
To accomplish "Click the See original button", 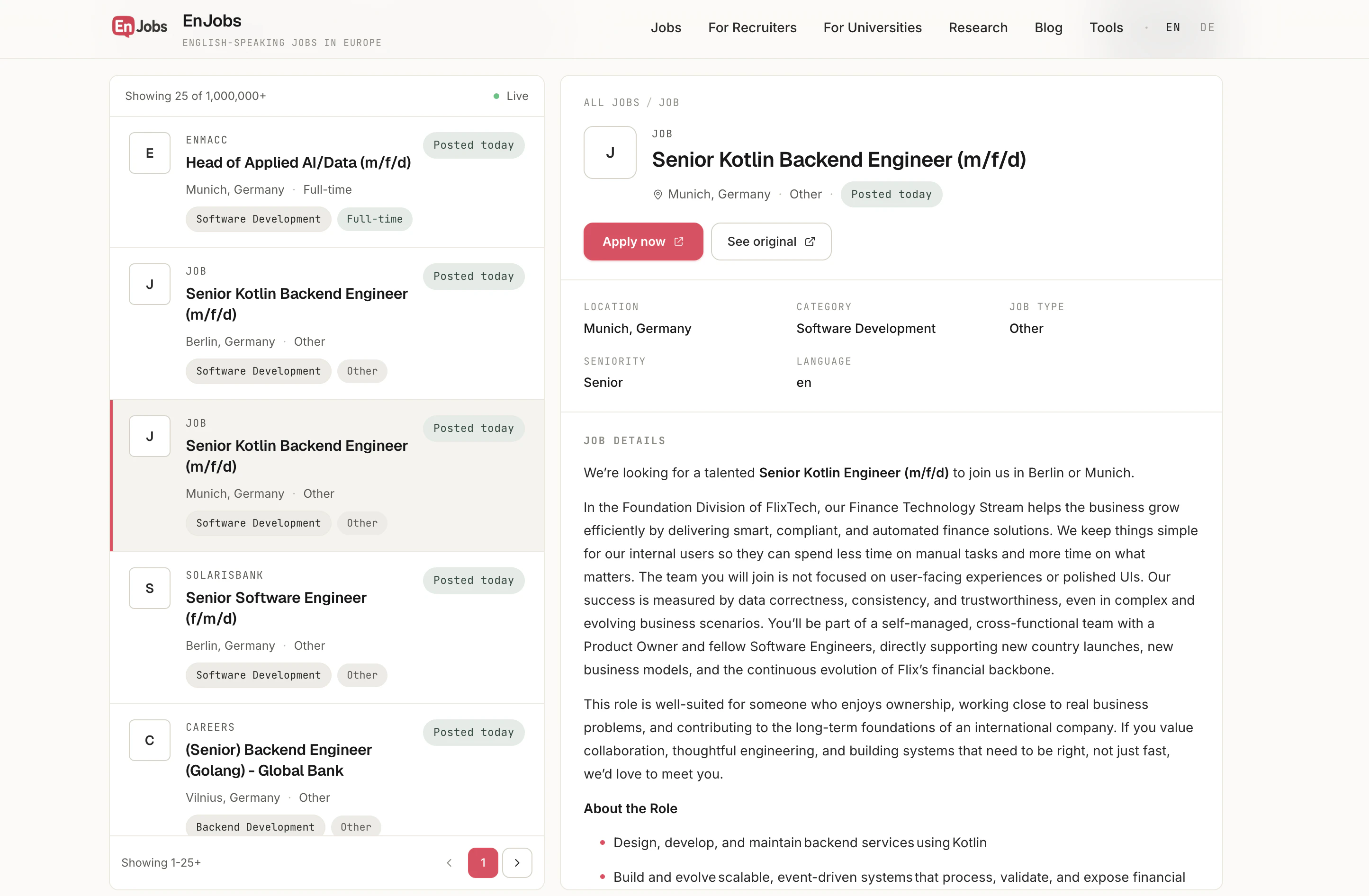I will tap(771, 242).
